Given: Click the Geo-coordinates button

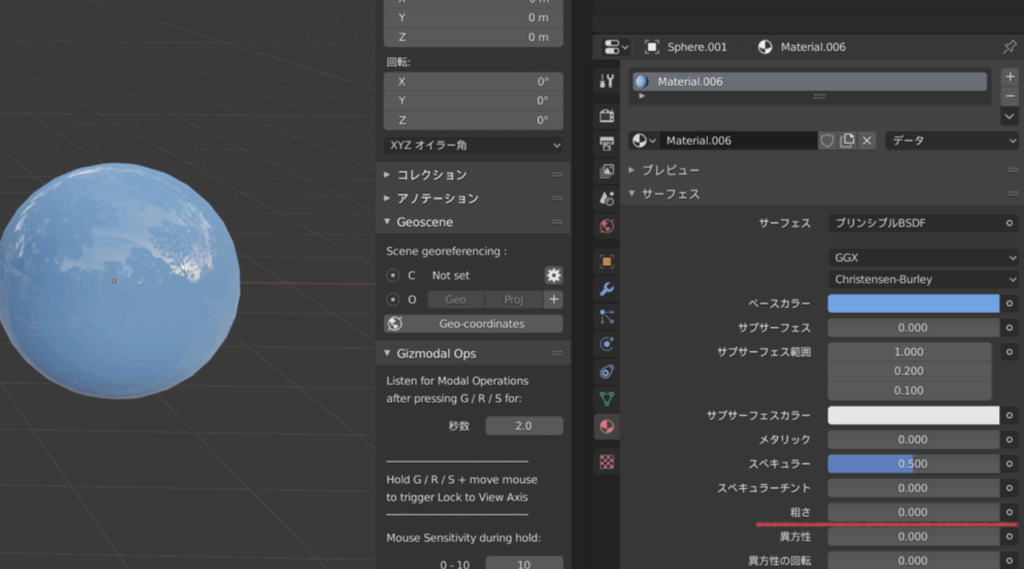Looking at the screenshot, I should coord(473,324).
